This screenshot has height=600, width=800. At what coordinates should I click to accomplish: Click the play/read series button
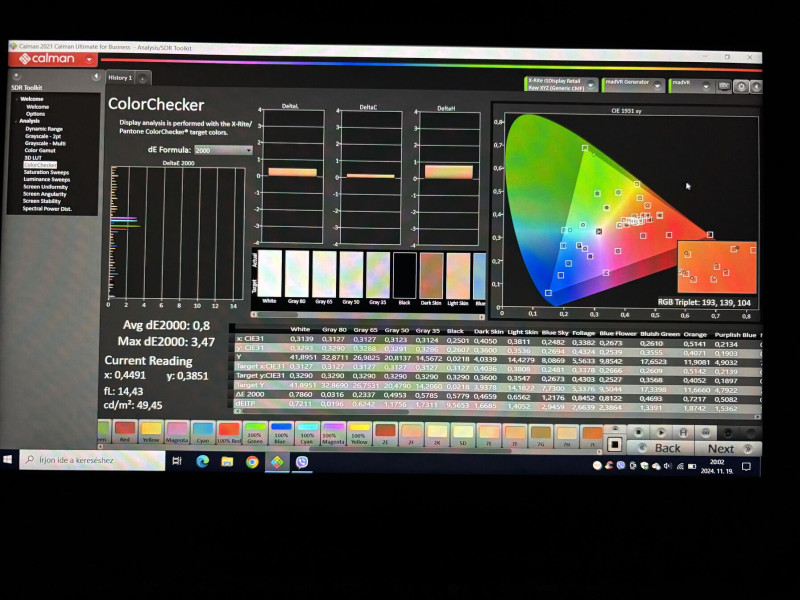pos(661,433)
